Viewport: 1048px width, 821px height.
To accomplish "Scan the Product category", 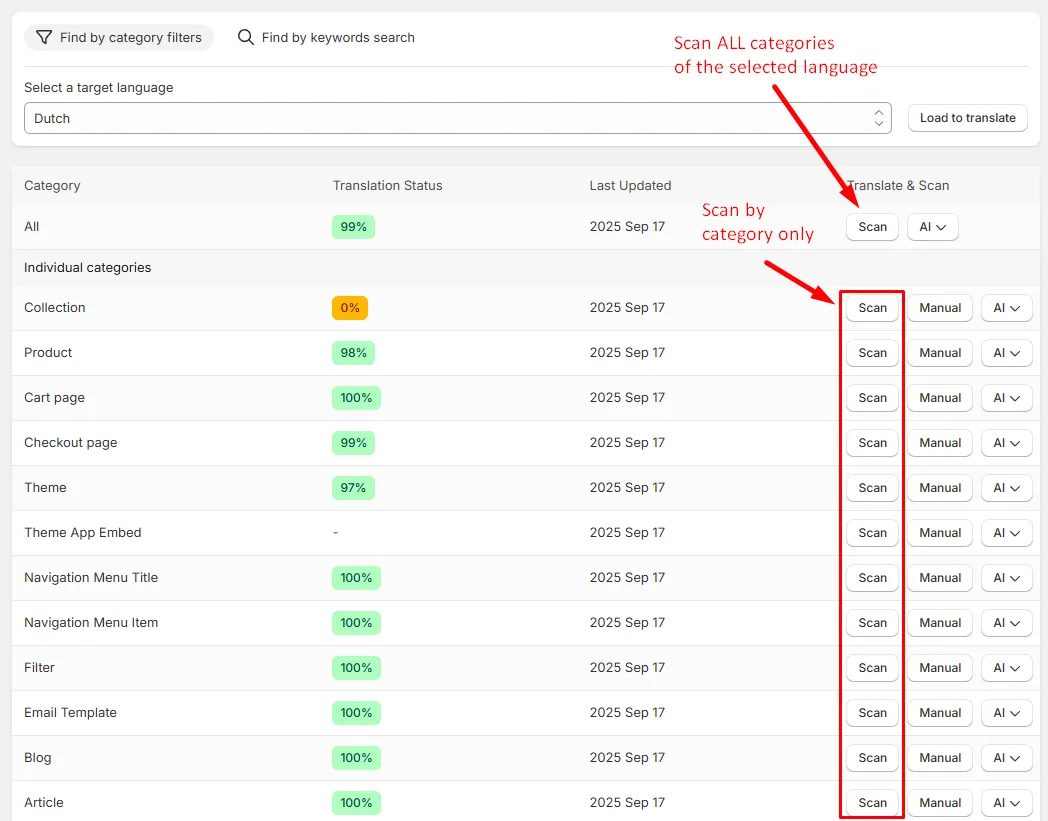I will pos(872,352).
